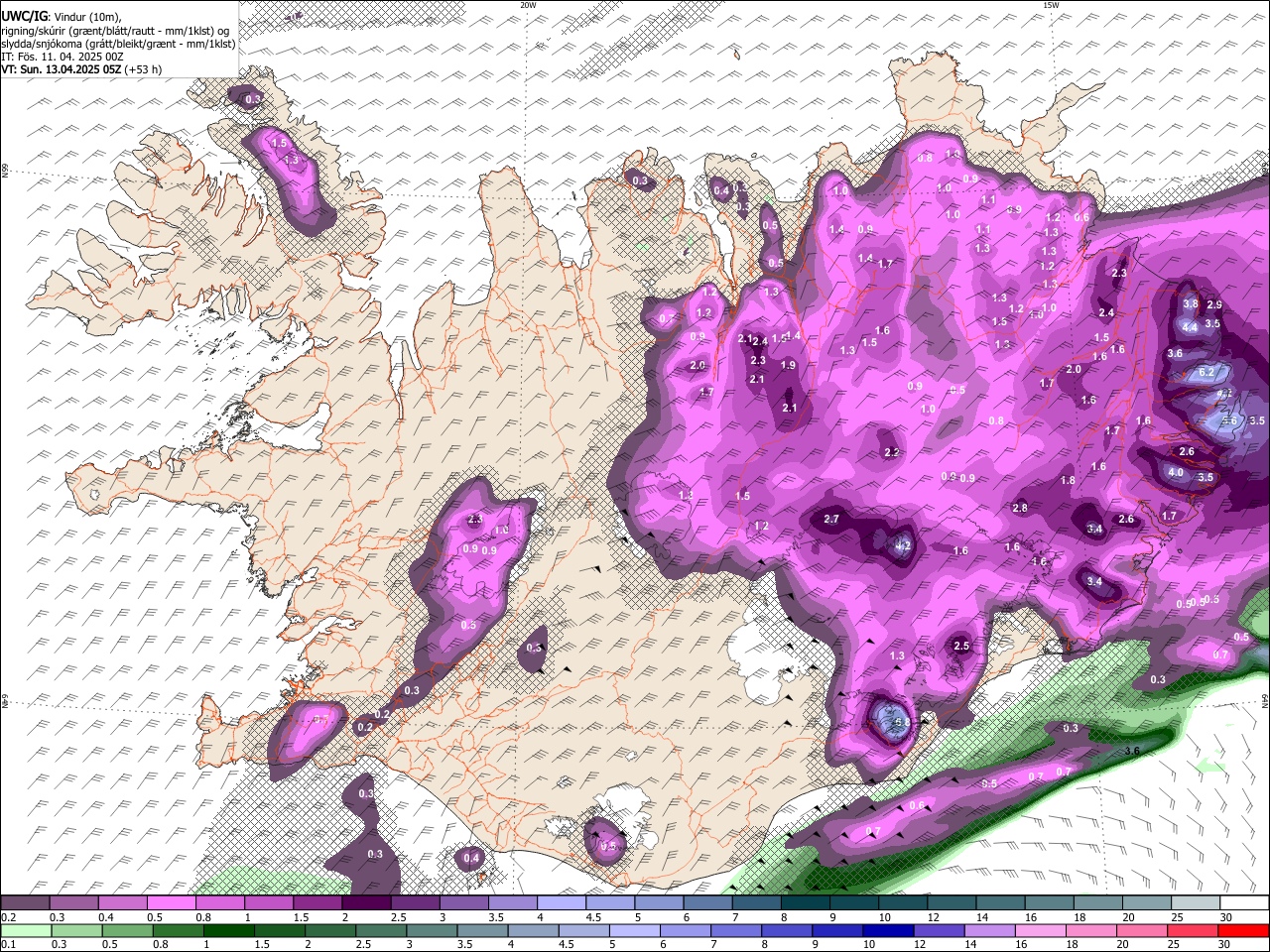1270x952 pixels.
Task: Select the Vindur (10m) text in the header
Action: point(86,16)
